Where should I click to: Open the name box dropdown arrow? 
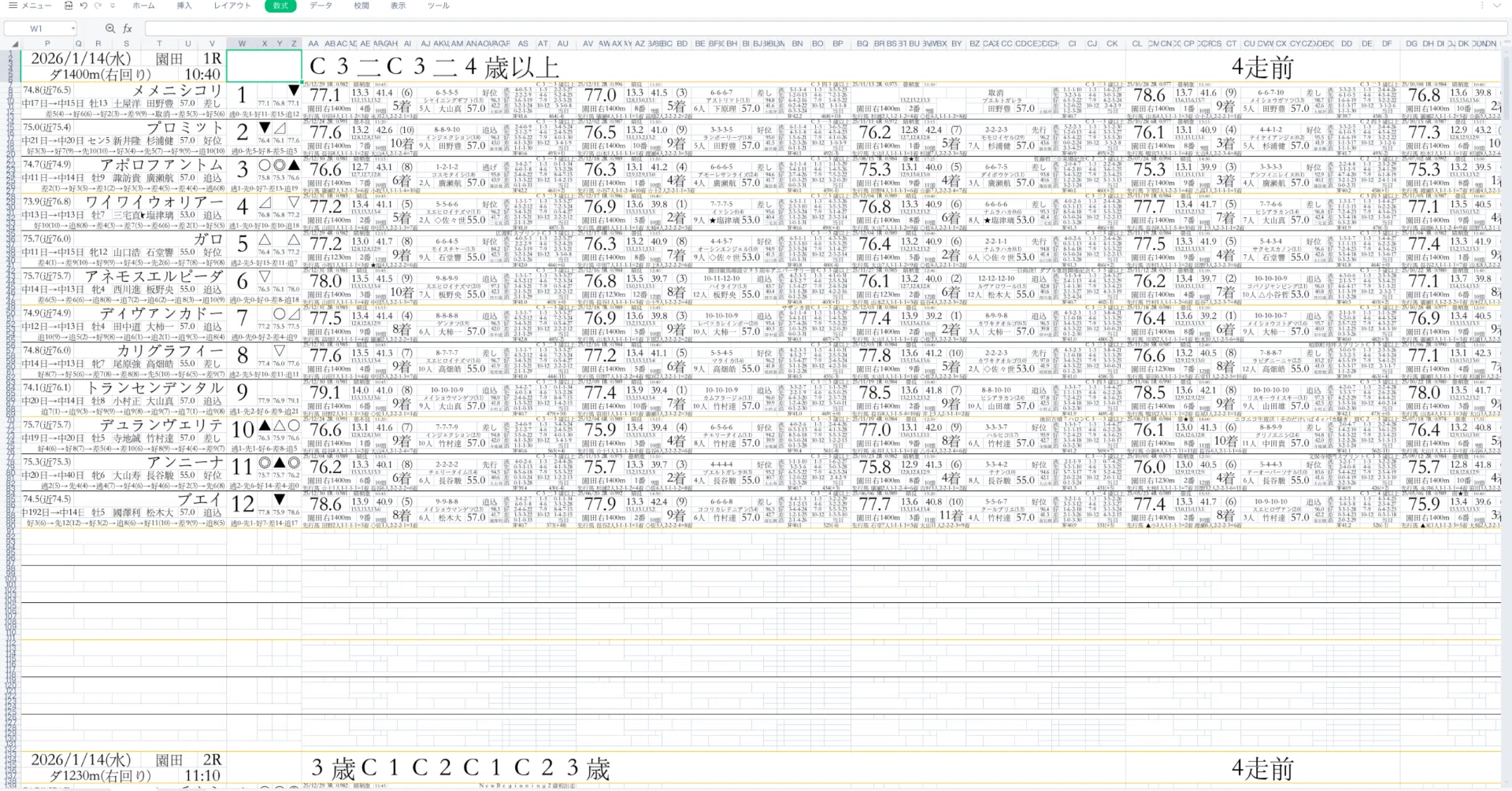pyautogui.click(x=75, y=28)
